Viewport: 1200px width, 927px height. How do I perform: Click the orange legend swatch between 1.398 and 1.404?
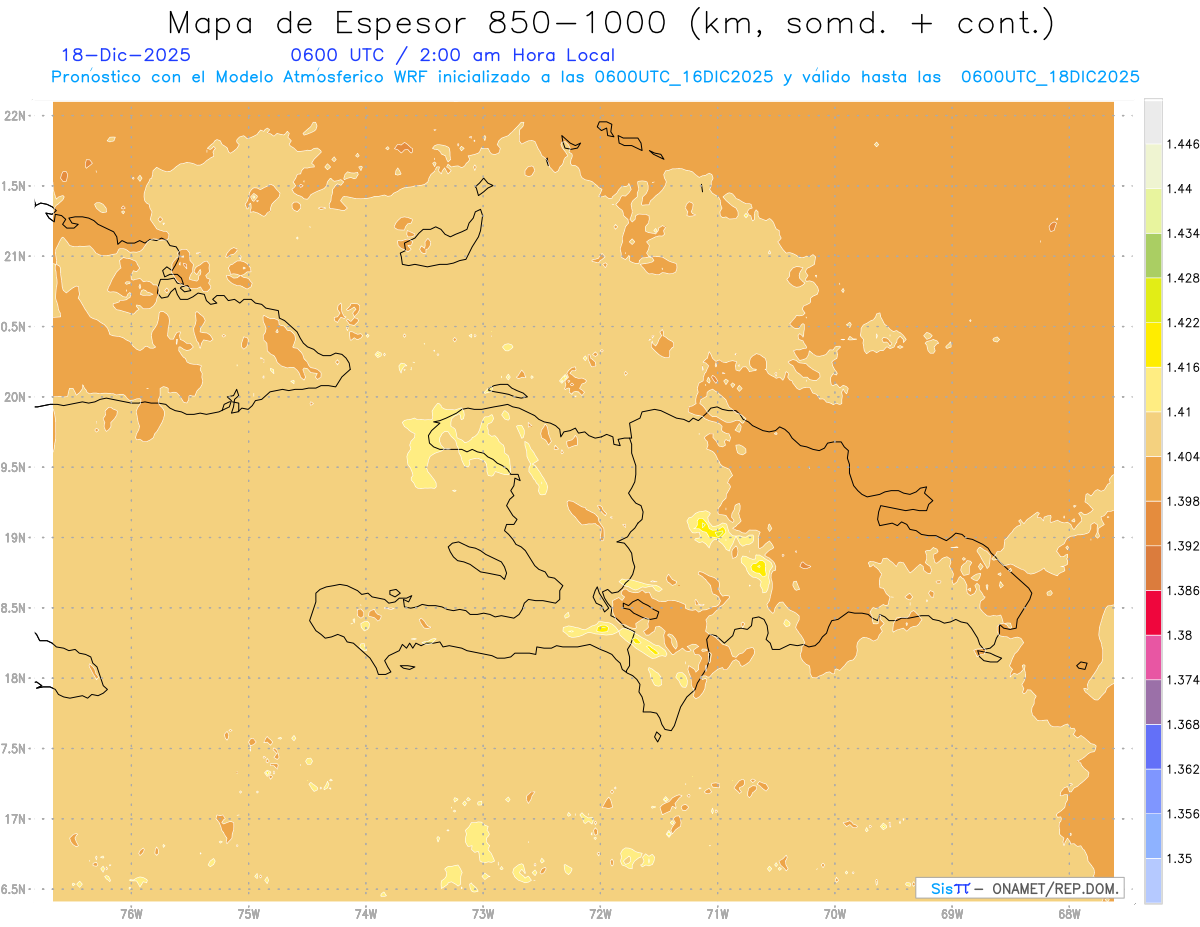coord(1153,478)
